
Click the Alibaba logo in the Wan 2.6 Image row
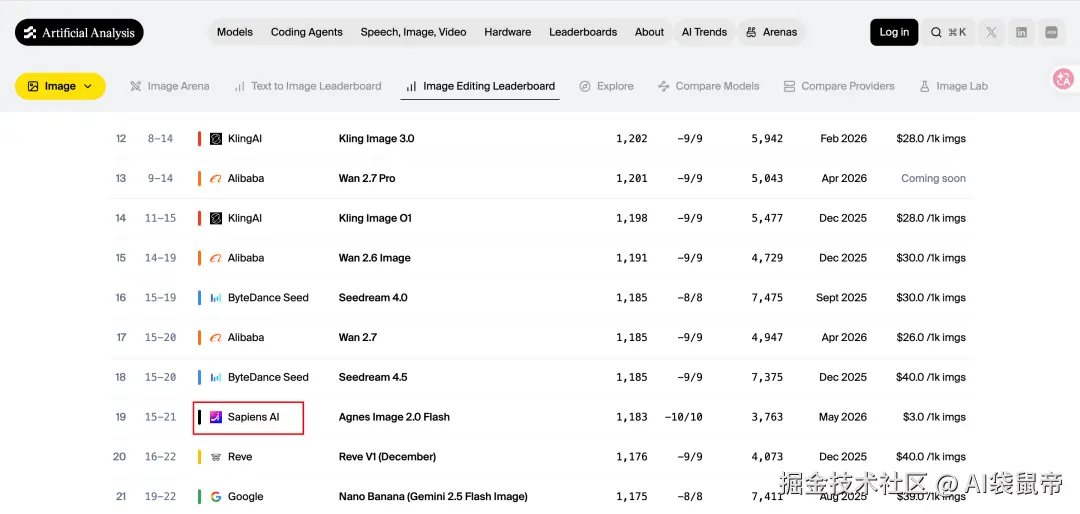coord(216,258)
